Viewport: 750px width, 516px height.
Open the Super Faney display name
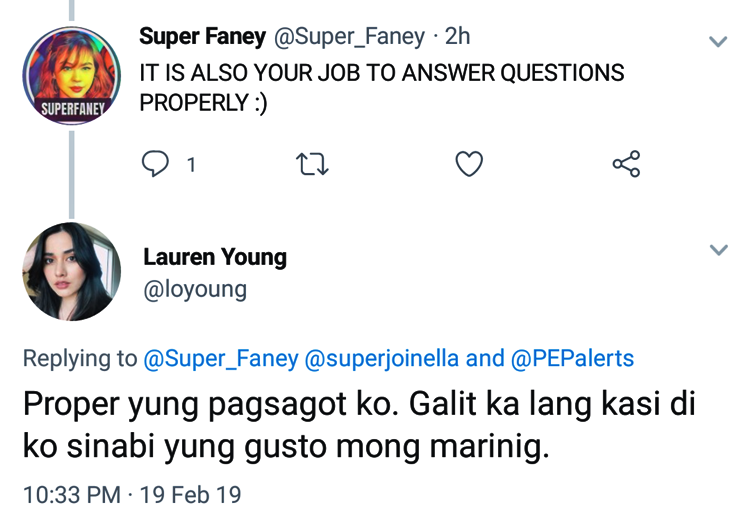[202, 37]
